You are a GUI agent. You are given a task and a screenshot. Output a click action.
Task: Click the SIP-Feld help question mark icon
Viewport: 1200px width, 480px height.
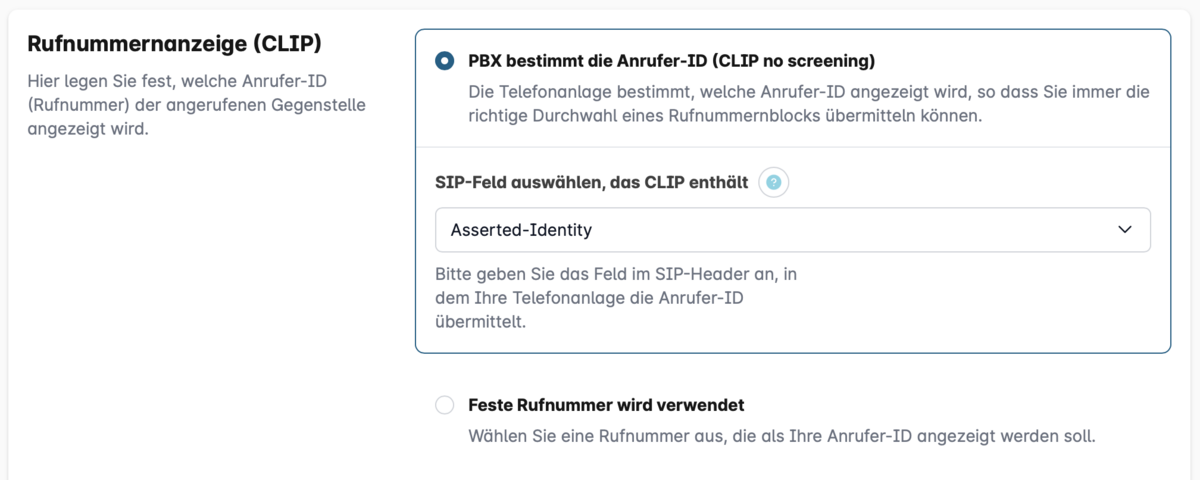pyautogui.click(x=774, y=183)
